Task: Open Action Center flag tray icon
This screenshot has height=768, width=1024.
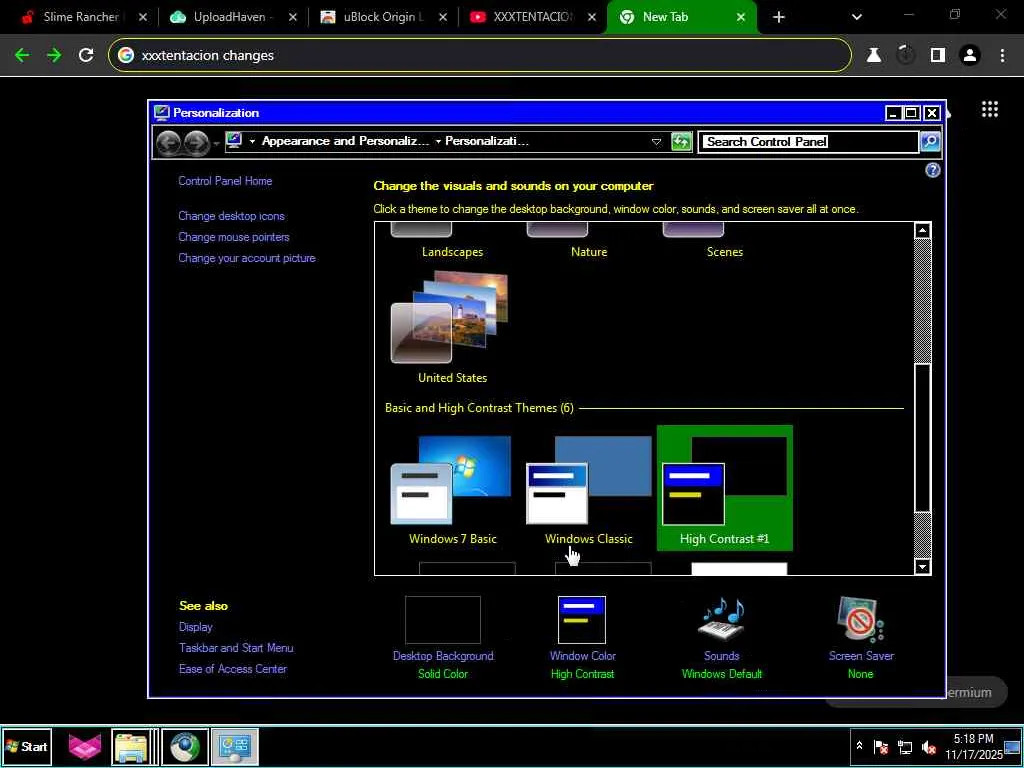Action: point(880,746)
